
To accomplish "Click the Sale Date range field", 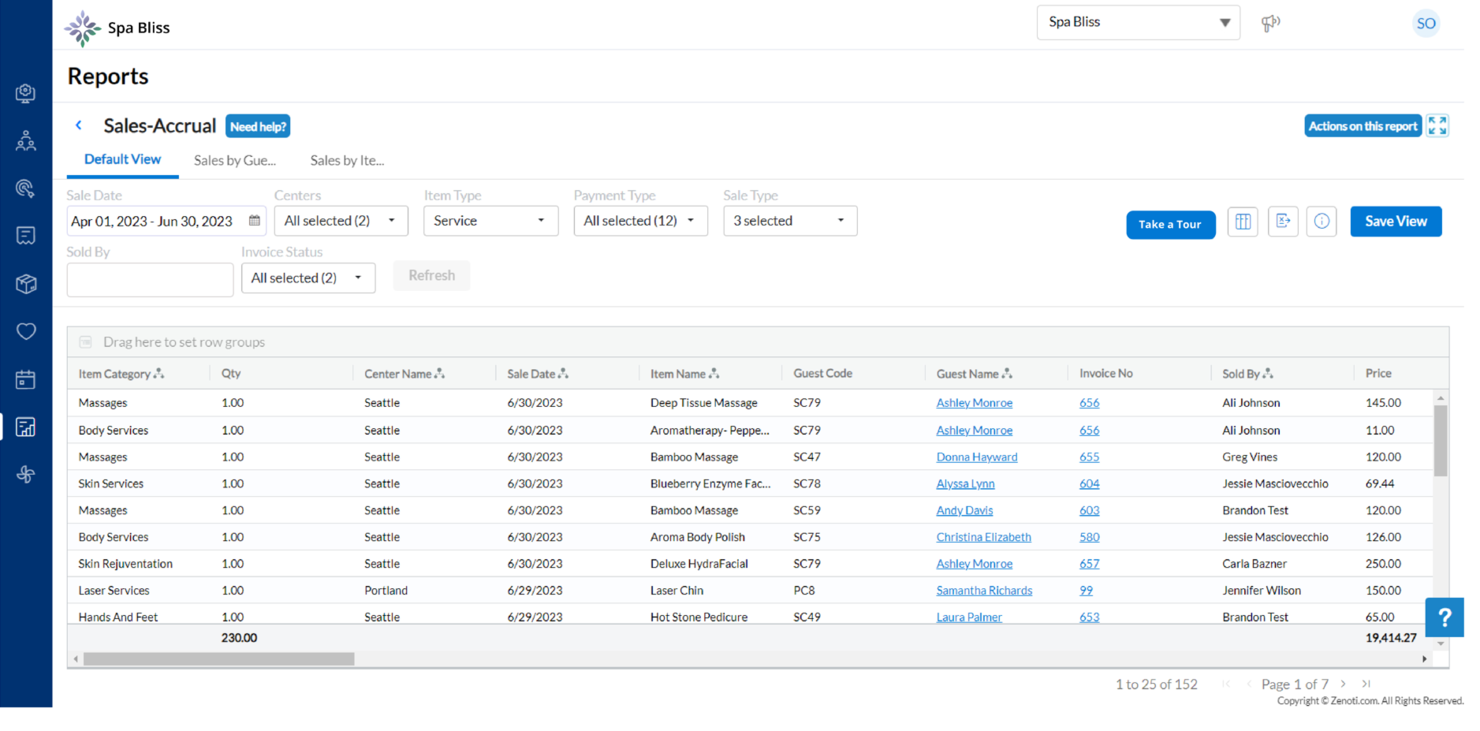I will (166, 221).
